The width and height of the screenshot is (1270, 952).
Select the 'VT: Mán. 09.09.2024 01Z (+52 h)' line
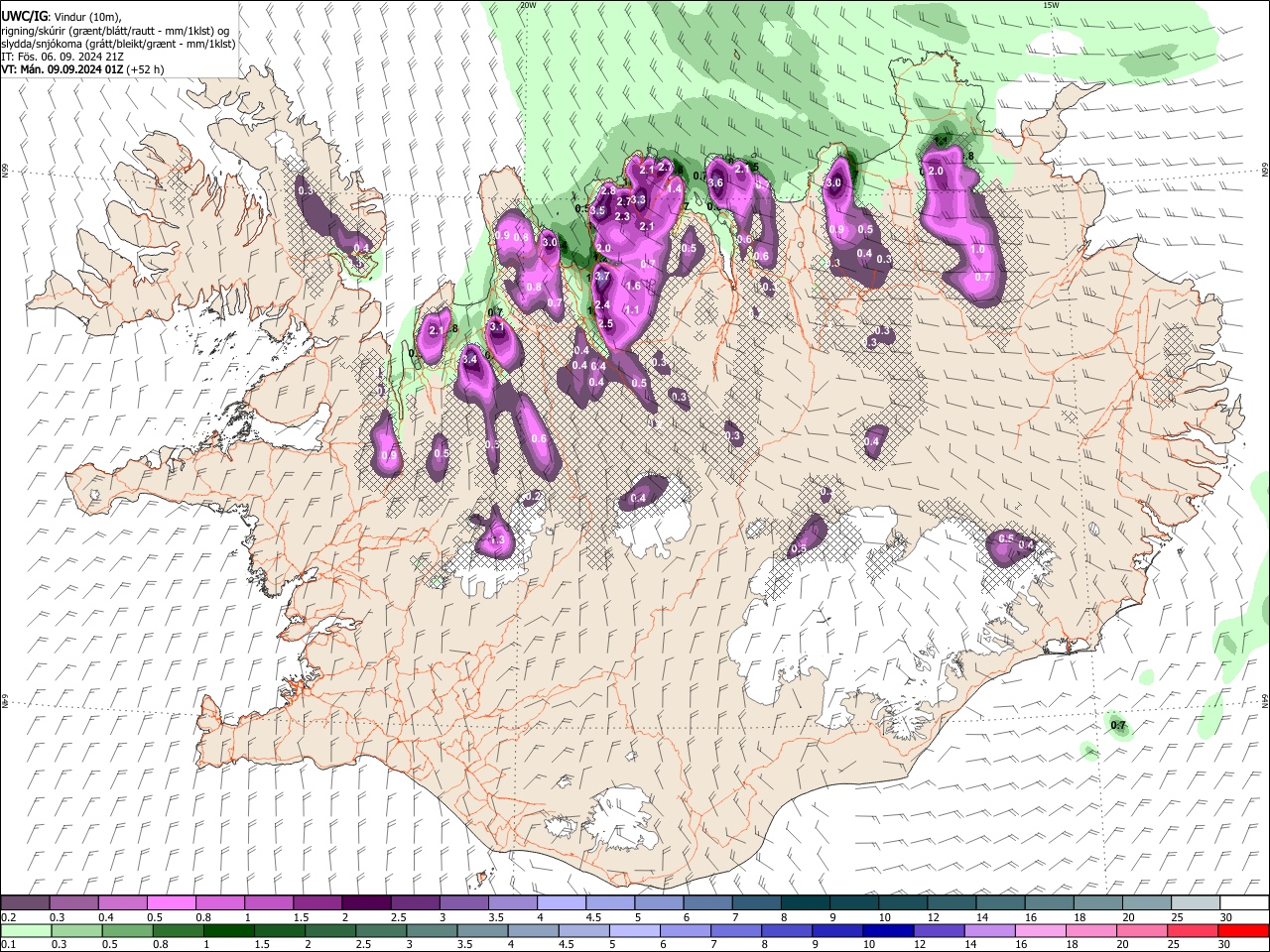coord(82,69)
